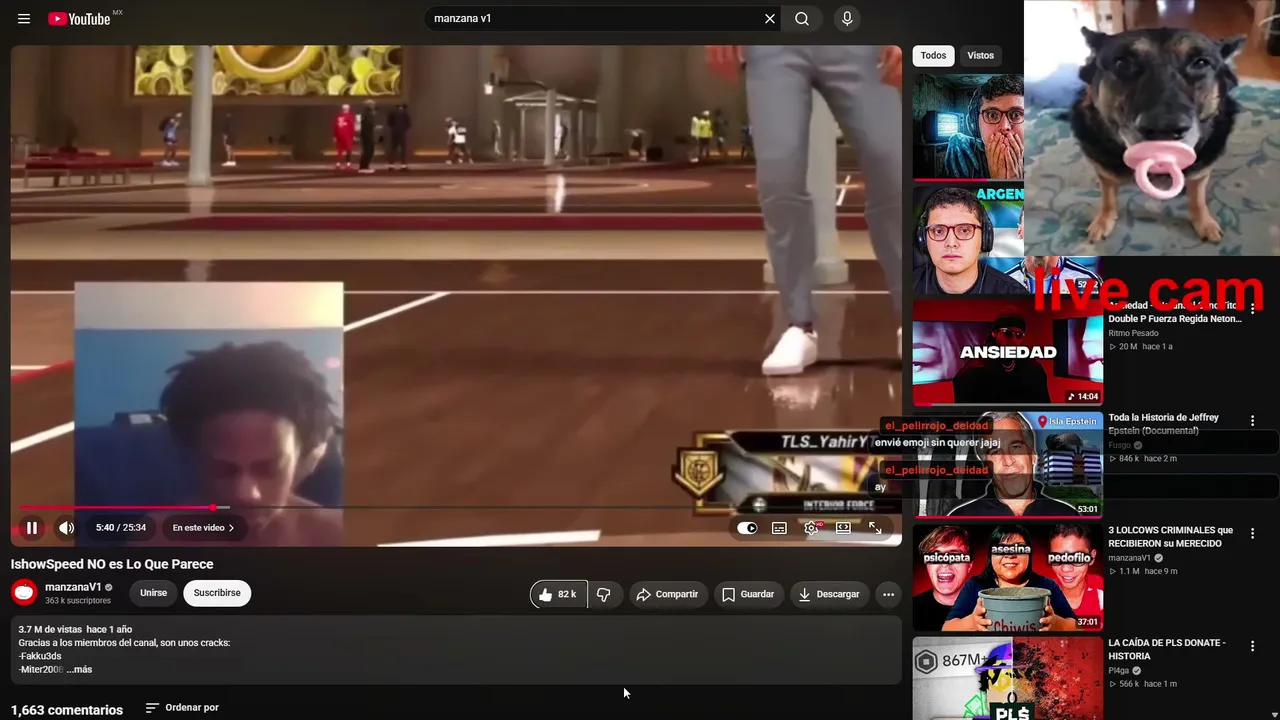Start voice search with the microphone

pyautogui.click(x=847, y=19)
